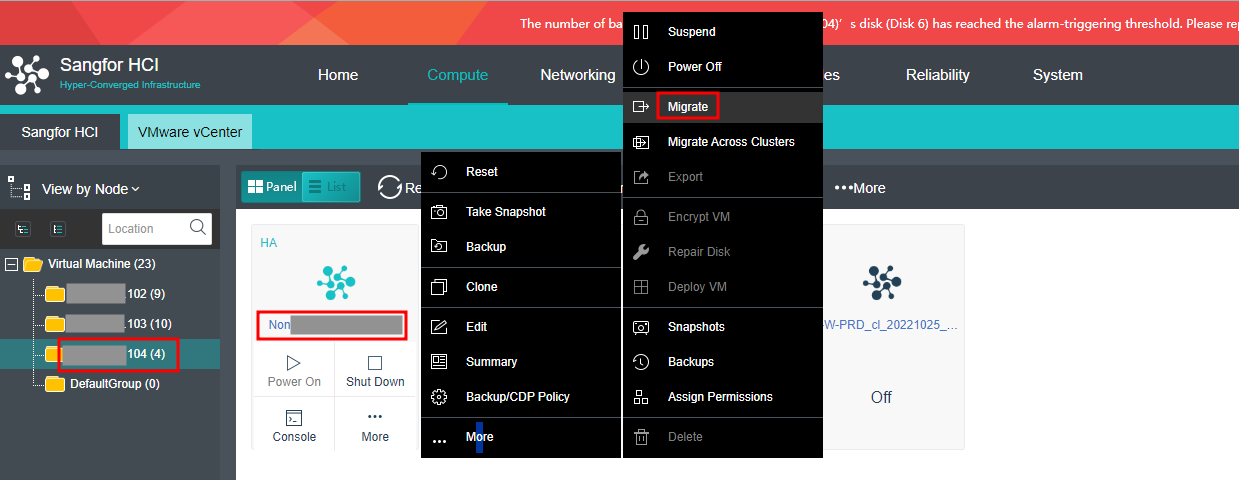Viewport: 1239px width, 480px height.
Task: Click the Sangfor HCI logo icon
Action: pyautogui.click(x=27, y=75)
